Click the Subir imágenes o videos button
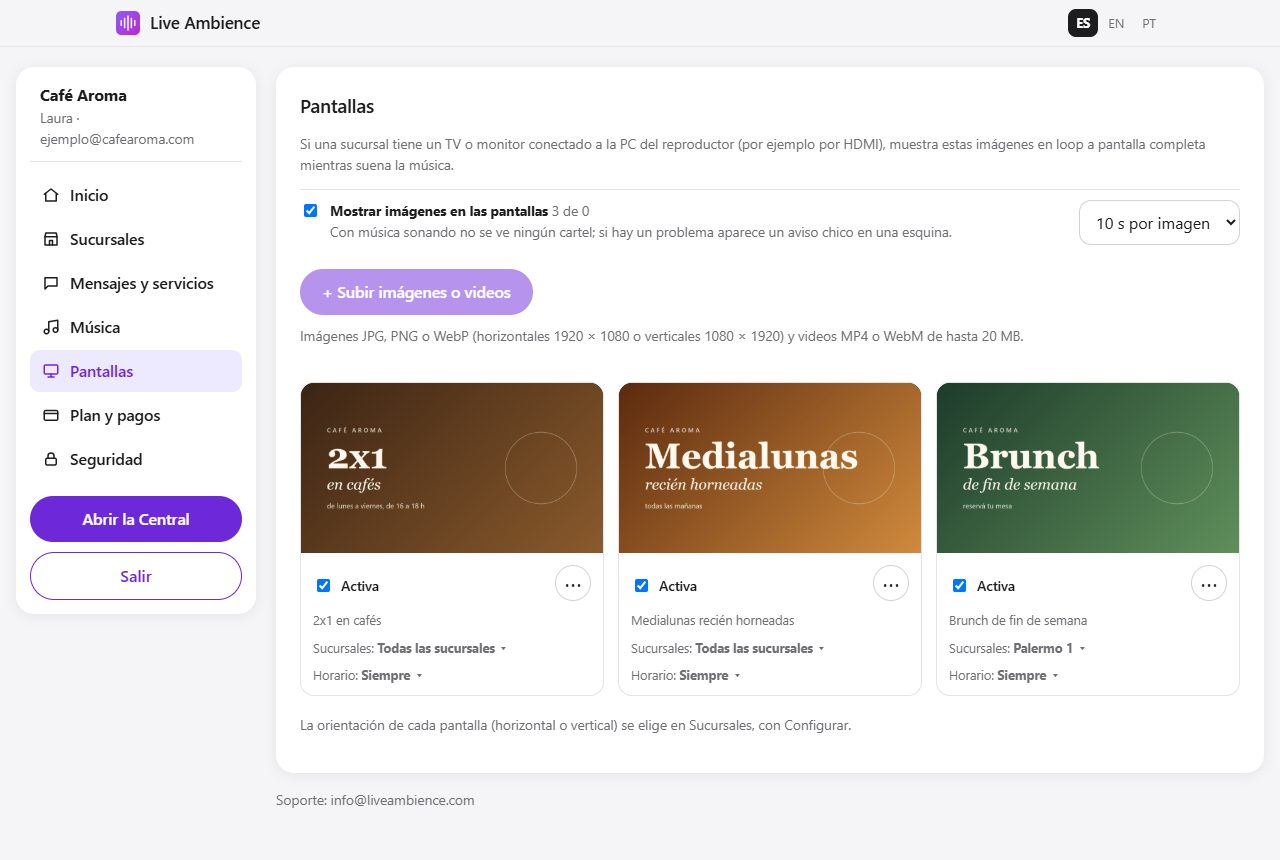The image size is (1280, 860). (x=416, y=292)
